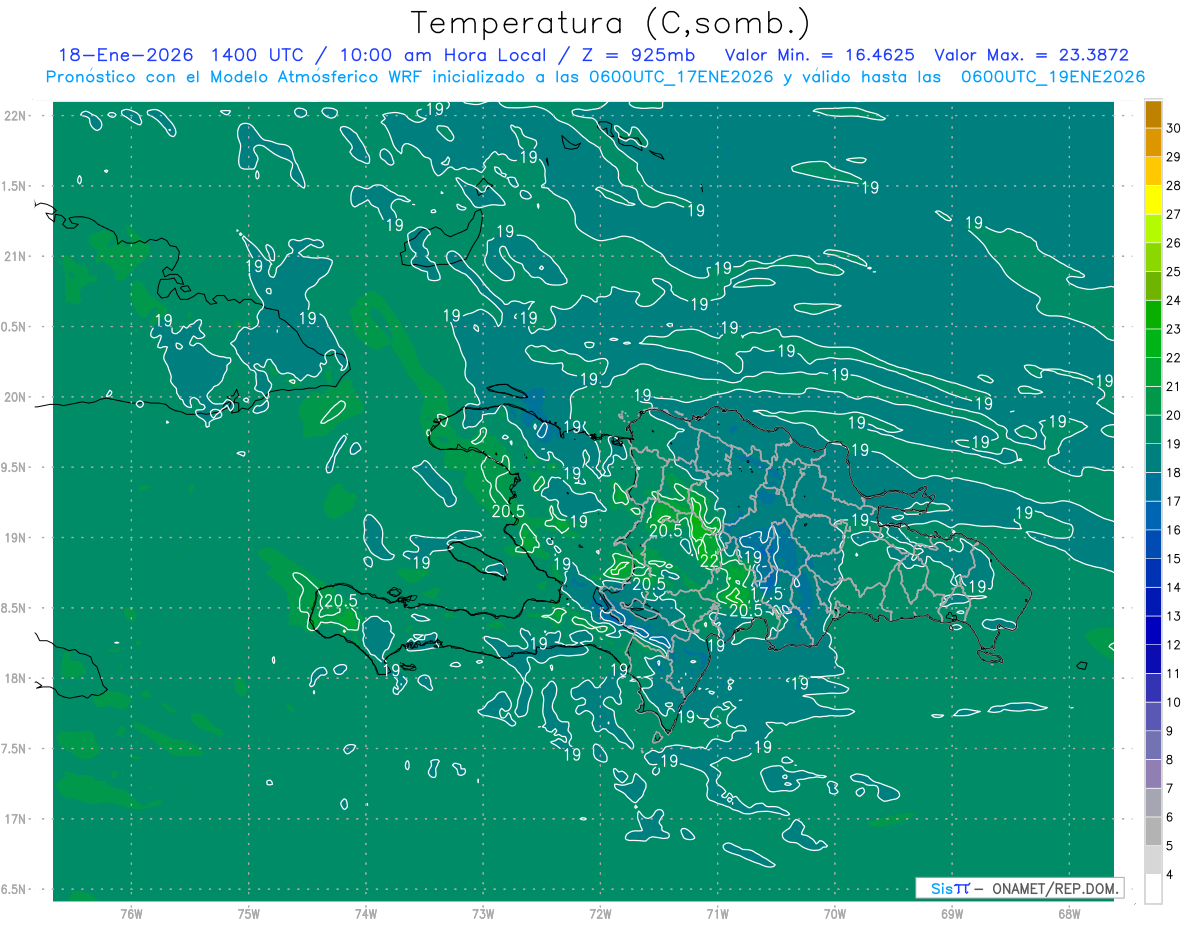Click the "69W" longitude axis label

[x=952, y=913]
